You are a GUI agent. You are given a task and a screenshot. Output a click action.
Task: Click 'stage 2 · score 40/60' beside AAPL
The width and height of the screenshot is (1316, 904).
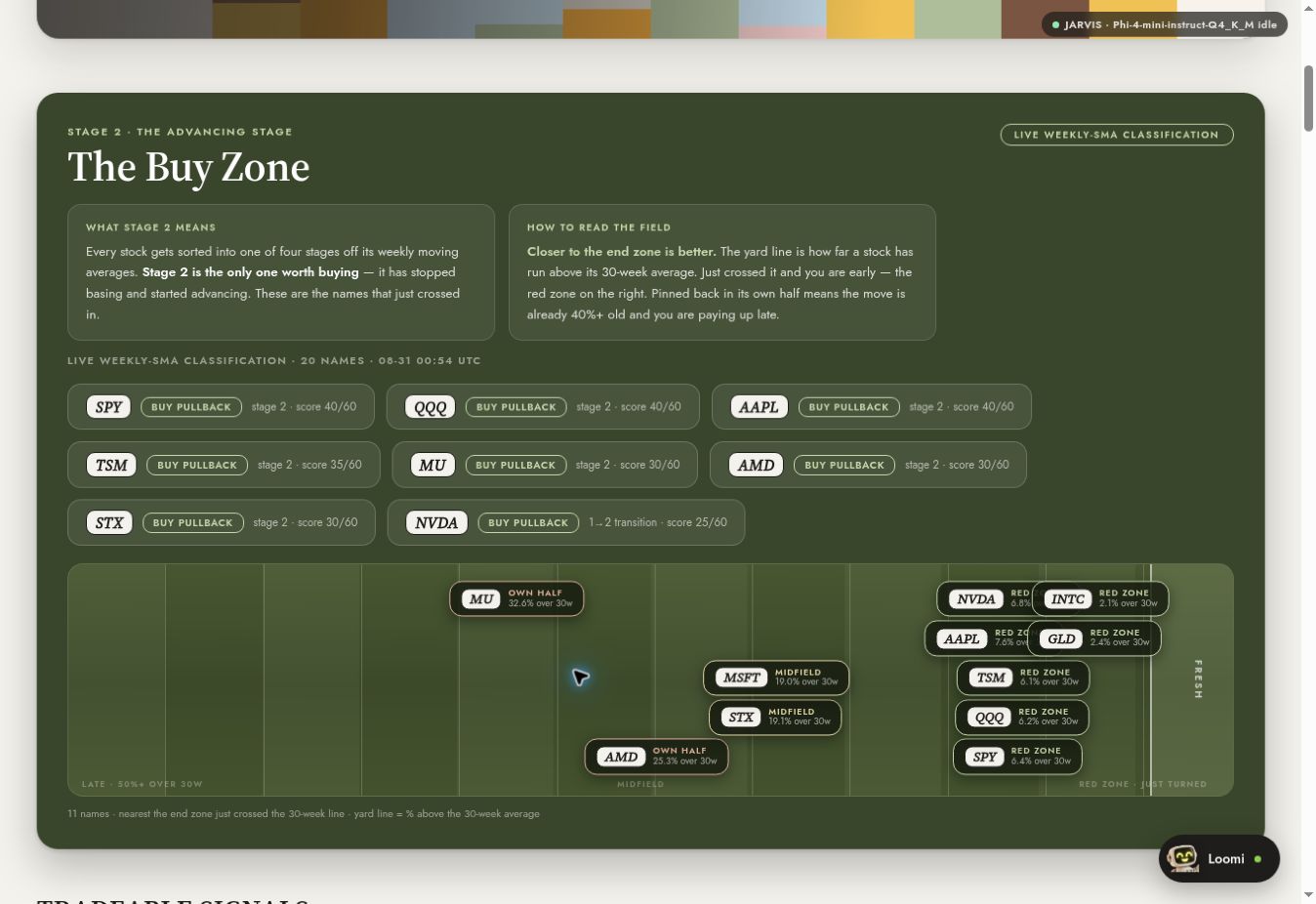[x=962, y=407]
